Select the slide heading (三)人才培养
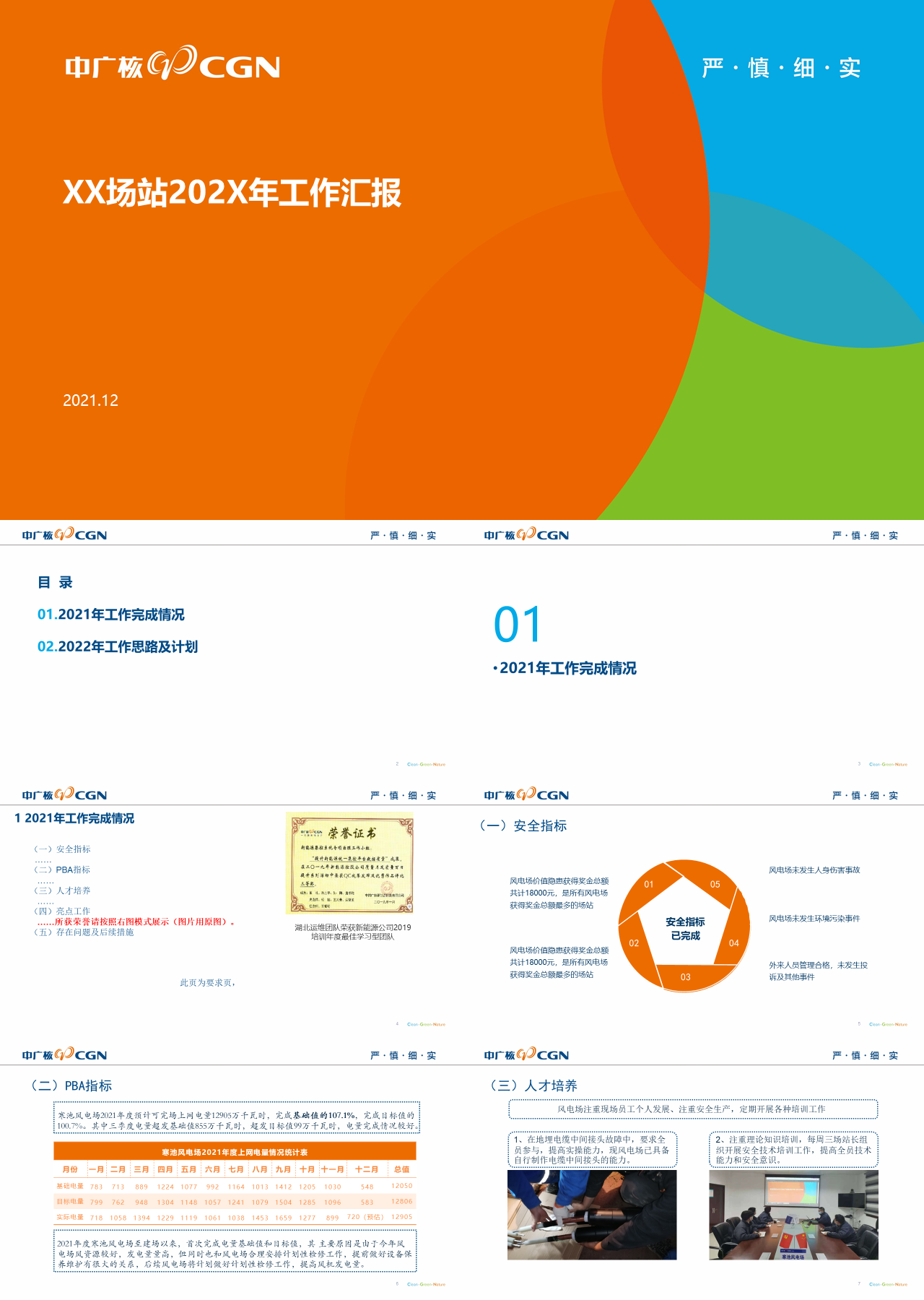 [x=533, y=1085]
